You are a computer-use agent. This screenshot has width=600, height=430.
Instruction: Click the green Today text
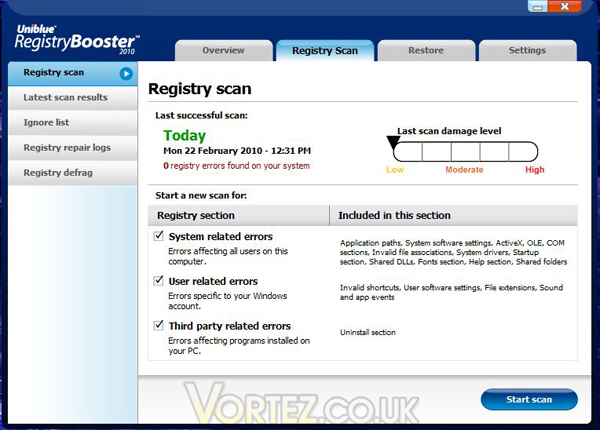tap(184, 135)
